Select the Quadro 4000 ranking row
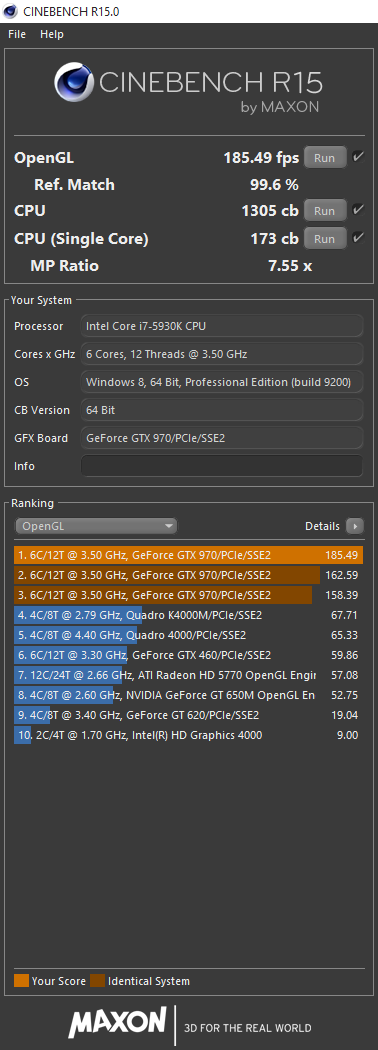 188,635
